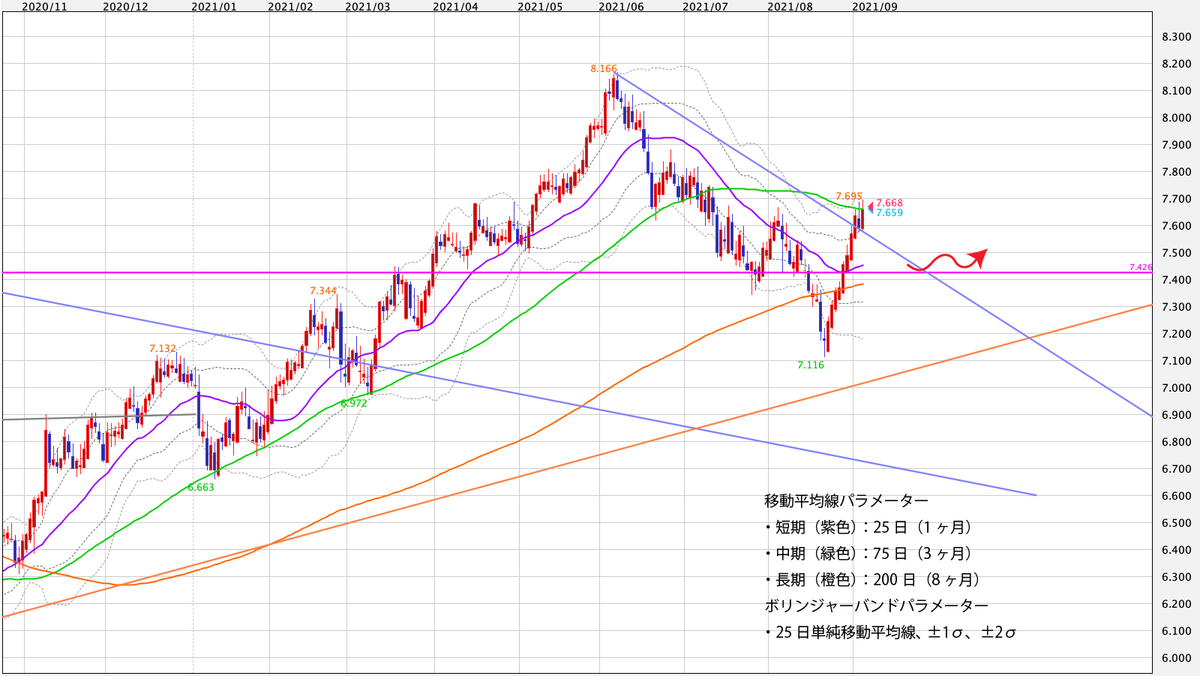Click the 6.800 price axis value
The image size is (1200, 676).
[x=1176, y=442]
